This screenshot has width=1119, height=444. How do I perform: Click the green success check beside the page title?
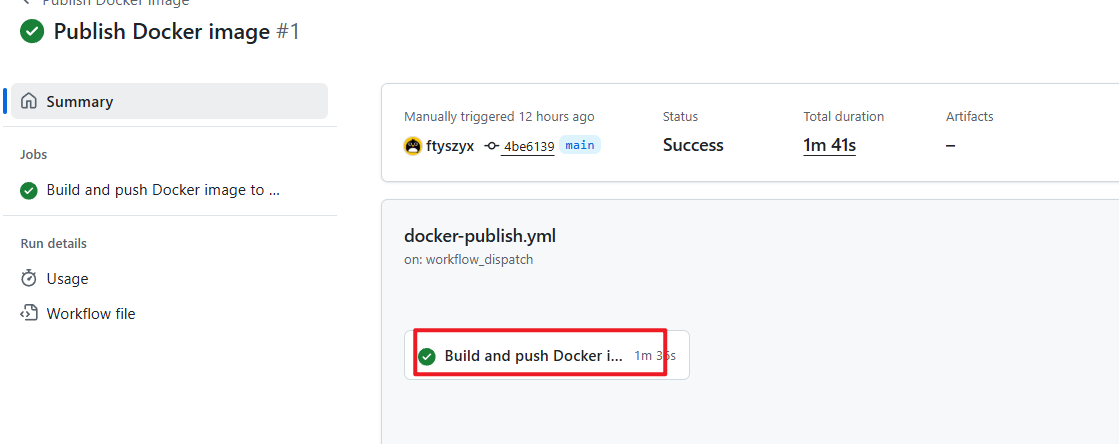click(x=32, y=31)
